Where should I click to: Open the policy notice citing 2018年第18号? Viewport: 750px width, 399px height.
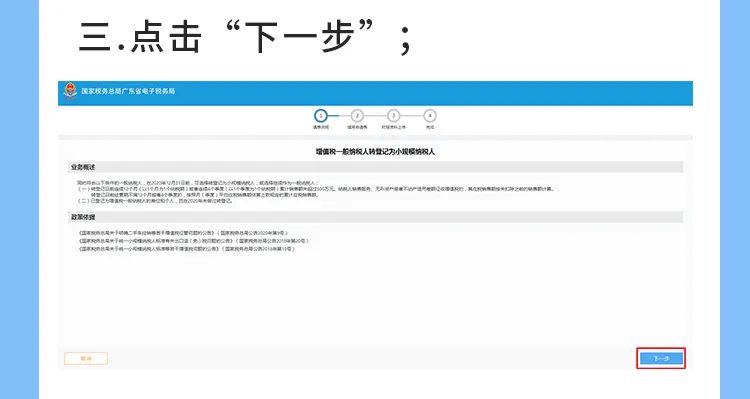click(x=187, y=249)
